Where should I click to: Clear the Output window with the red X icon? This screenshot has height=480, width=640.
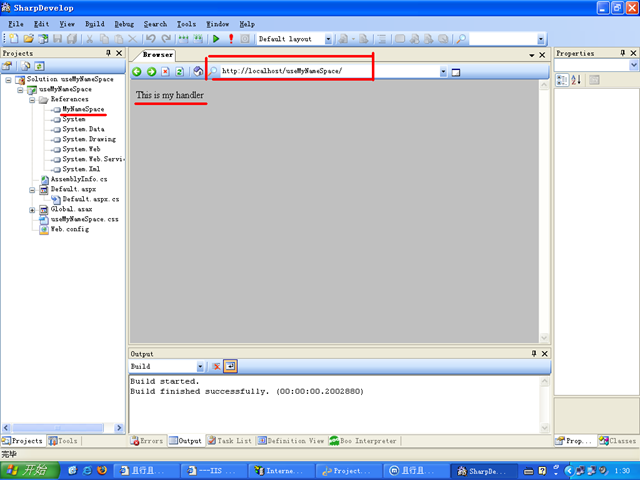(x=217, y=366)
